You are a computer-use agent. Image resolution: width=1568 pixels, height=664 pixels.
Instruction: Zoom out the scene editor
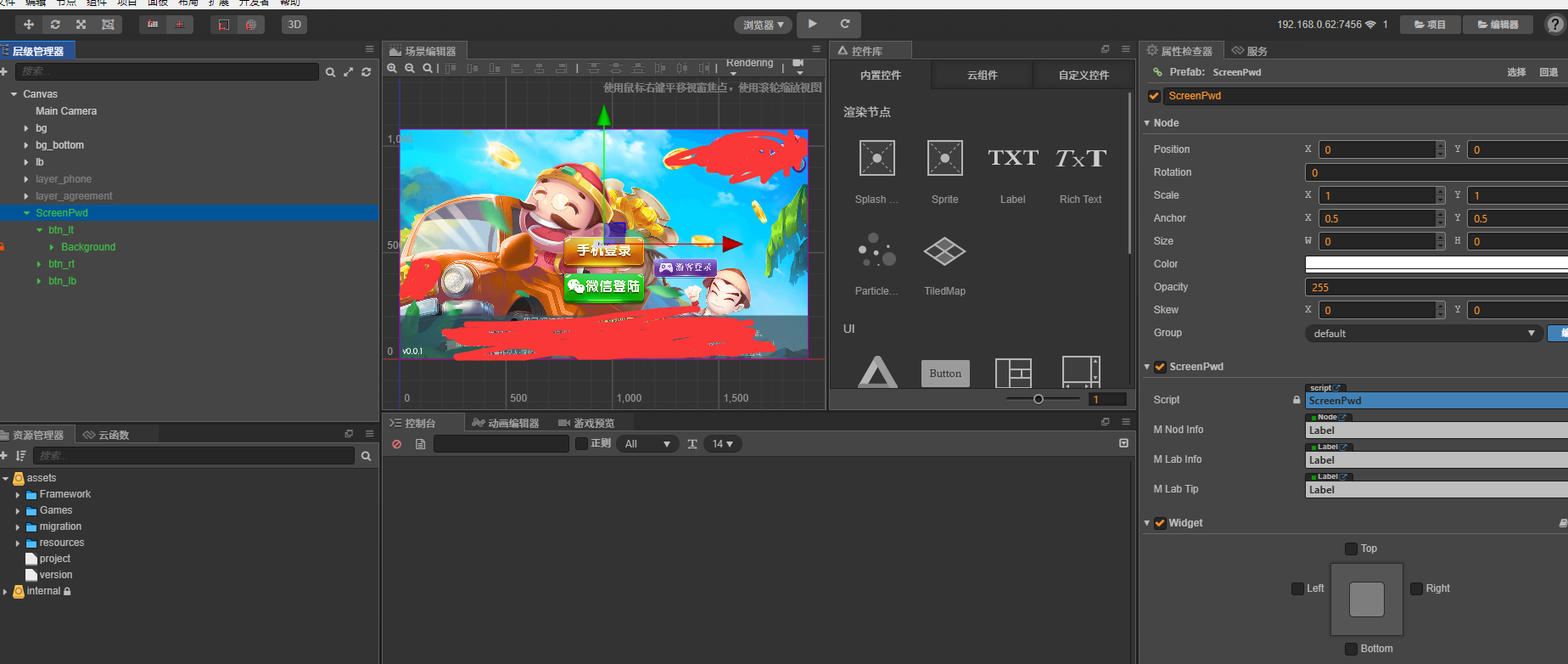(410, 68)
